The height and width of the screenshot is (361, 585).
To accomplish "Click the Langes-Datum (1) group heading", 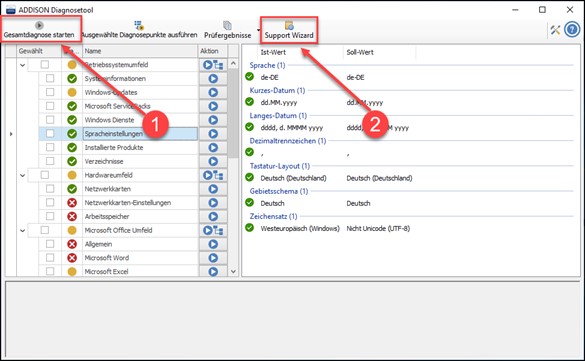I will 278,116.
